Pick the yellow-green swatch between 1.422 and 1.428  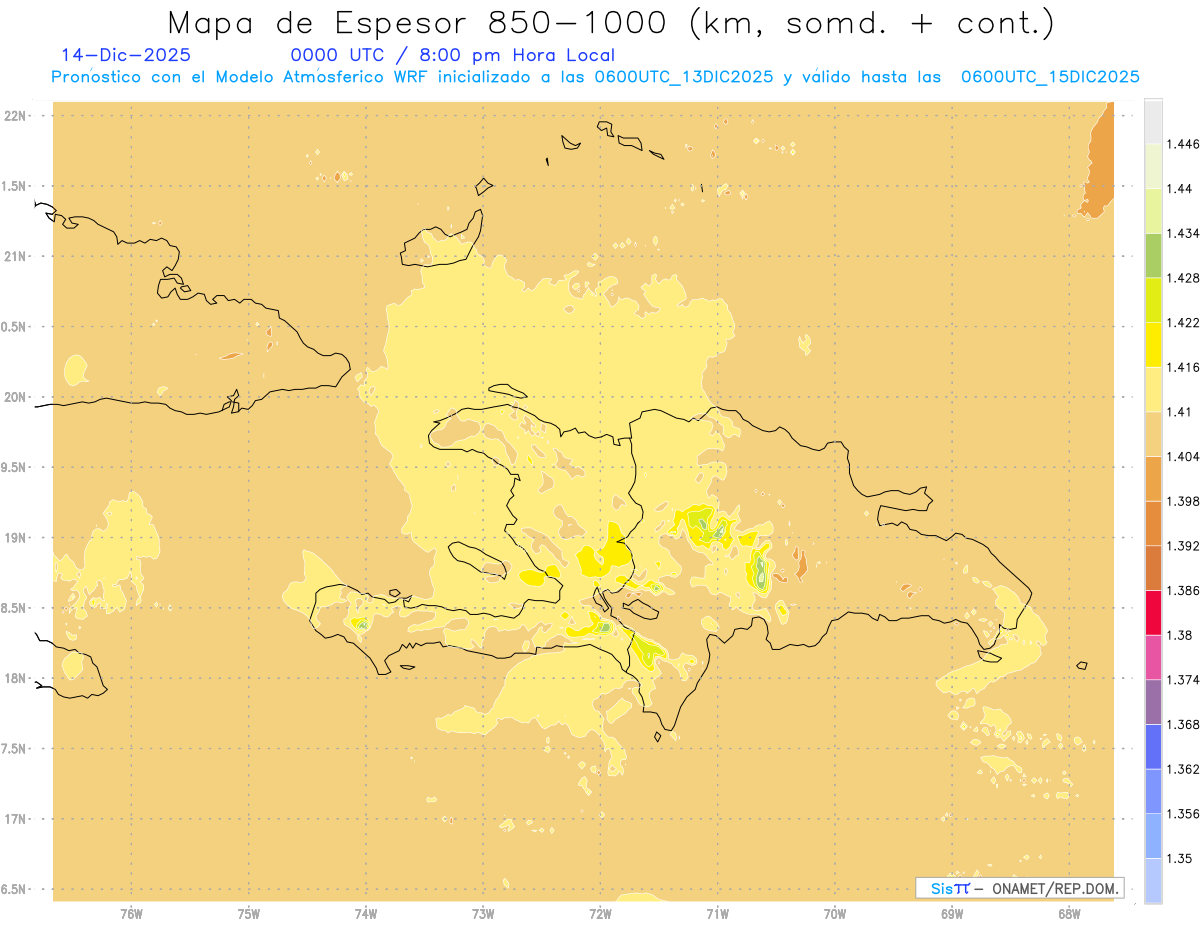[1153, 300]
